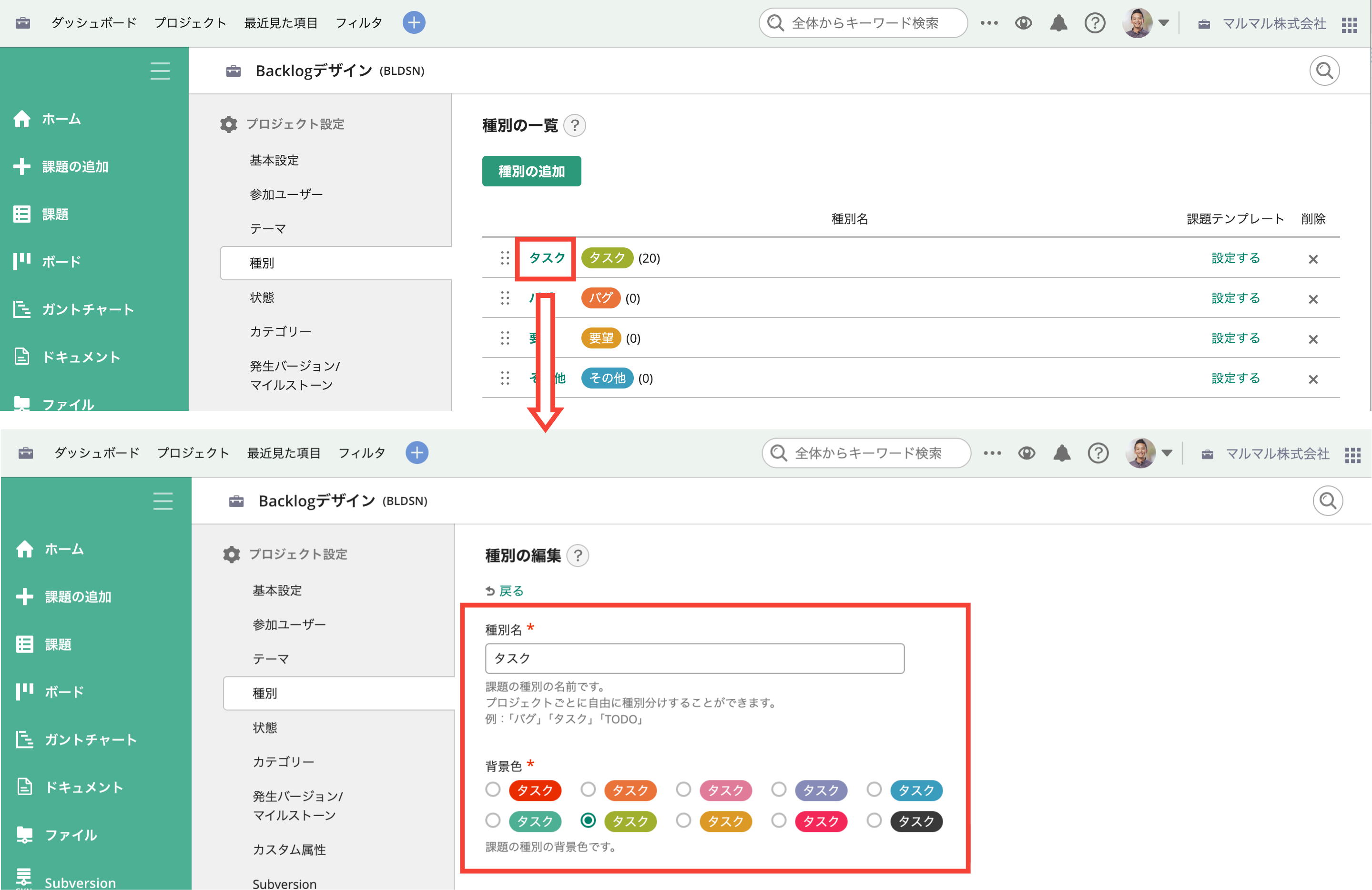The height and width of the screenshot is (890, 1372).
Task: Delete the タスク type with X icon
Action: click(x=1313, y=259)
